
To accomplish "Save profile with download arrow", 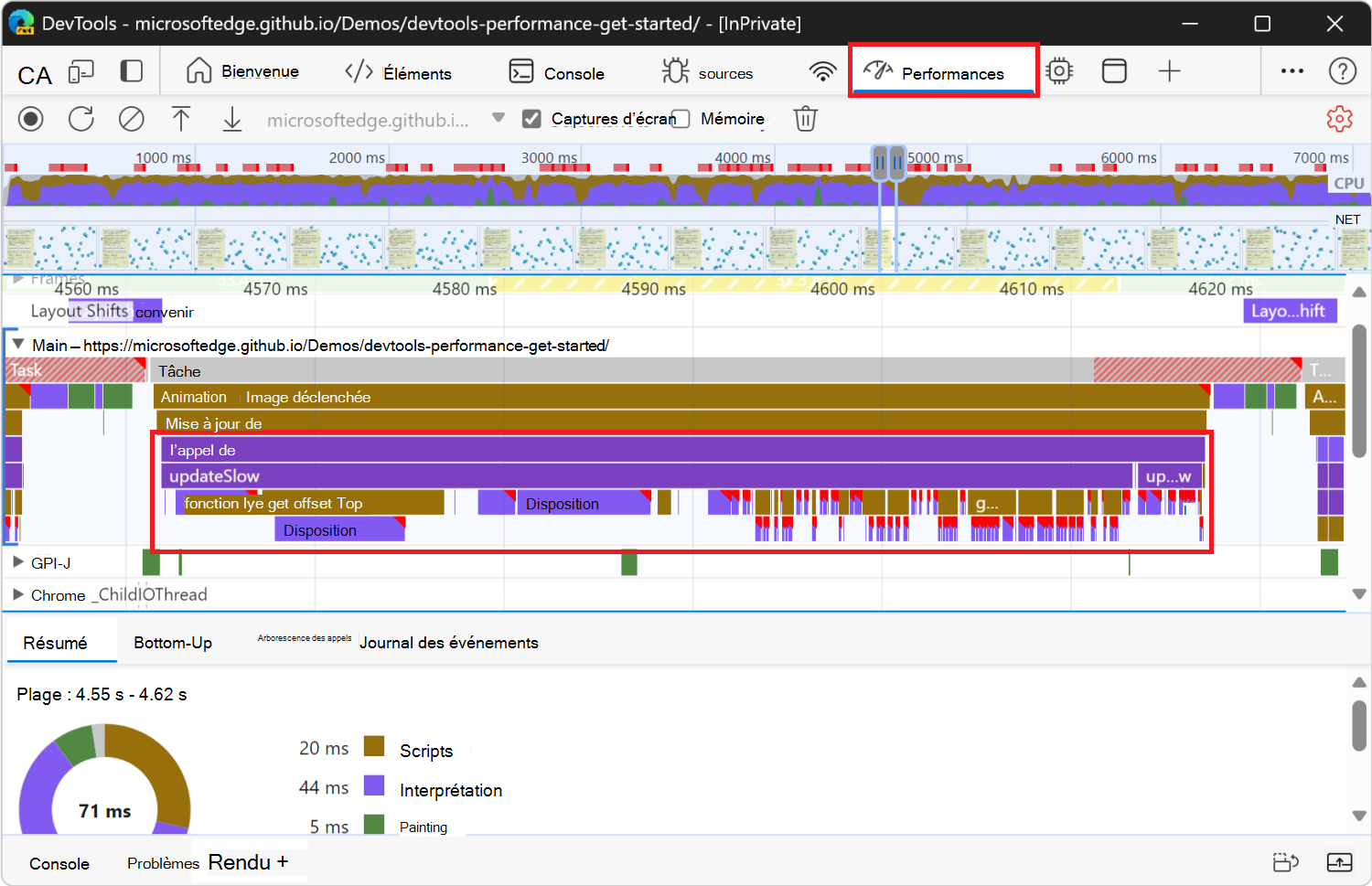I will (x=232, y=119).
